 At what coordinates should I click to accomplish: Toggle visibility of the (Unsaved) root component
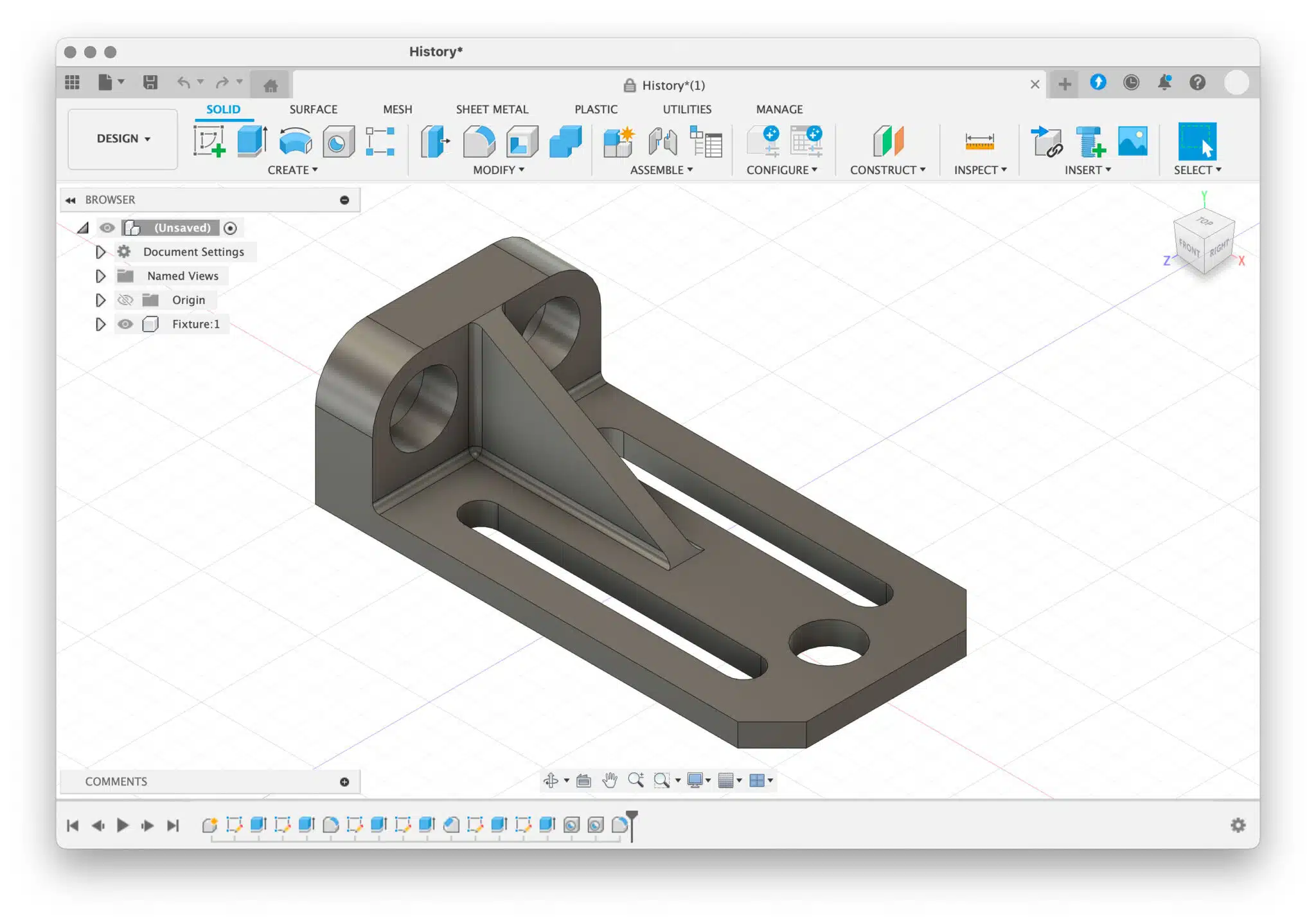click(107, 228)
